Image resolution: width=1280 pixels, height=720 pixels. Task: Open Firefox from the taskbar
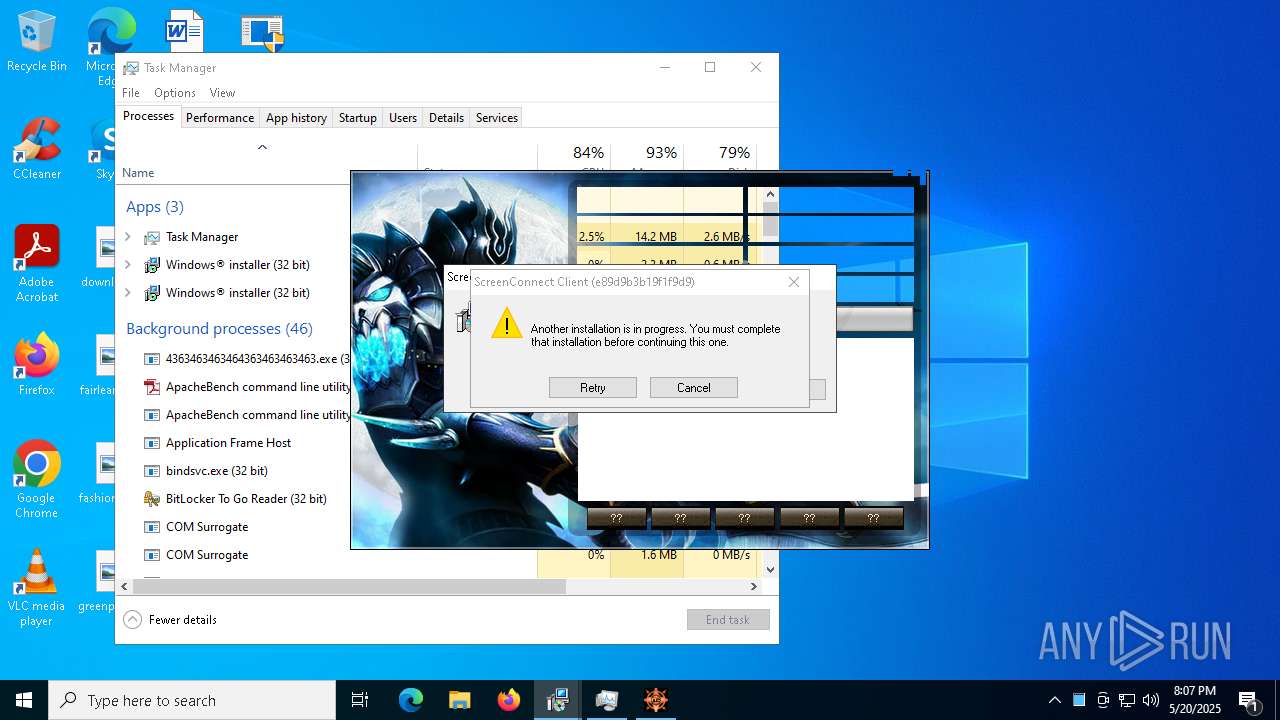(x=508, y=700)
